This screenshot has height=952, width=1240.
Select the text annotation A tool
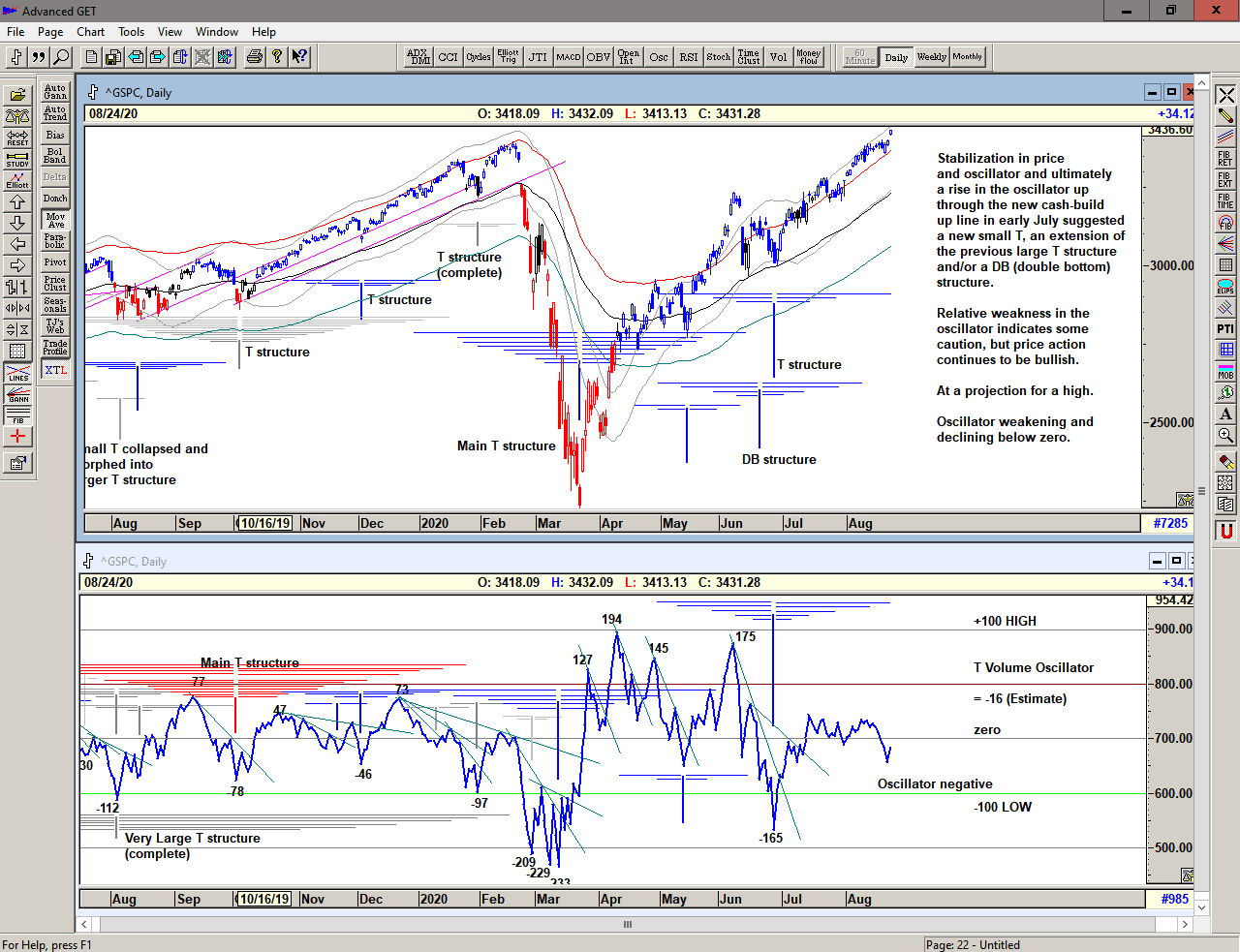pyautogui.click(x=1225, y=415)
